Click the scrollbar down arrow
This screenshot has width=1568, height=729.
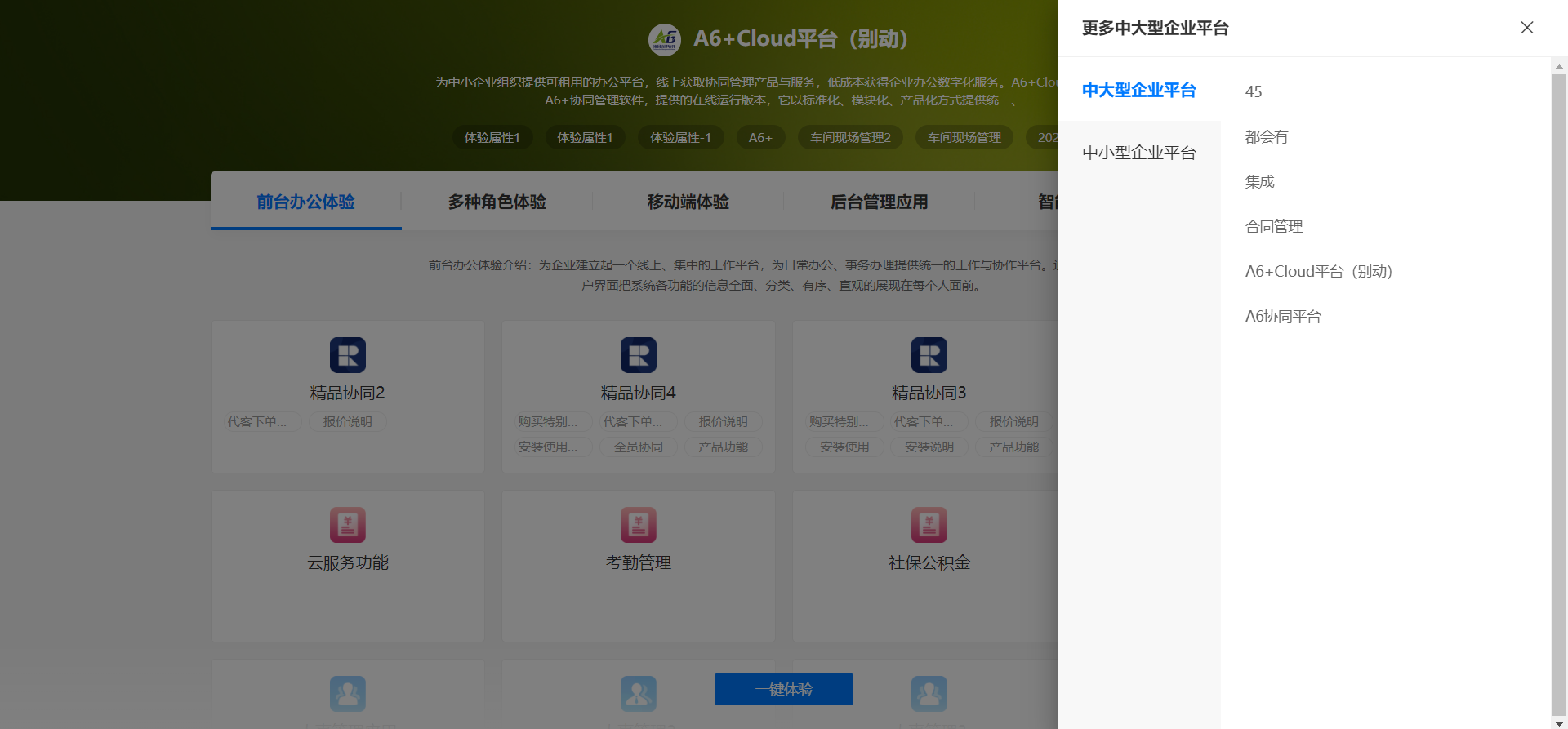click(1559, 723)
